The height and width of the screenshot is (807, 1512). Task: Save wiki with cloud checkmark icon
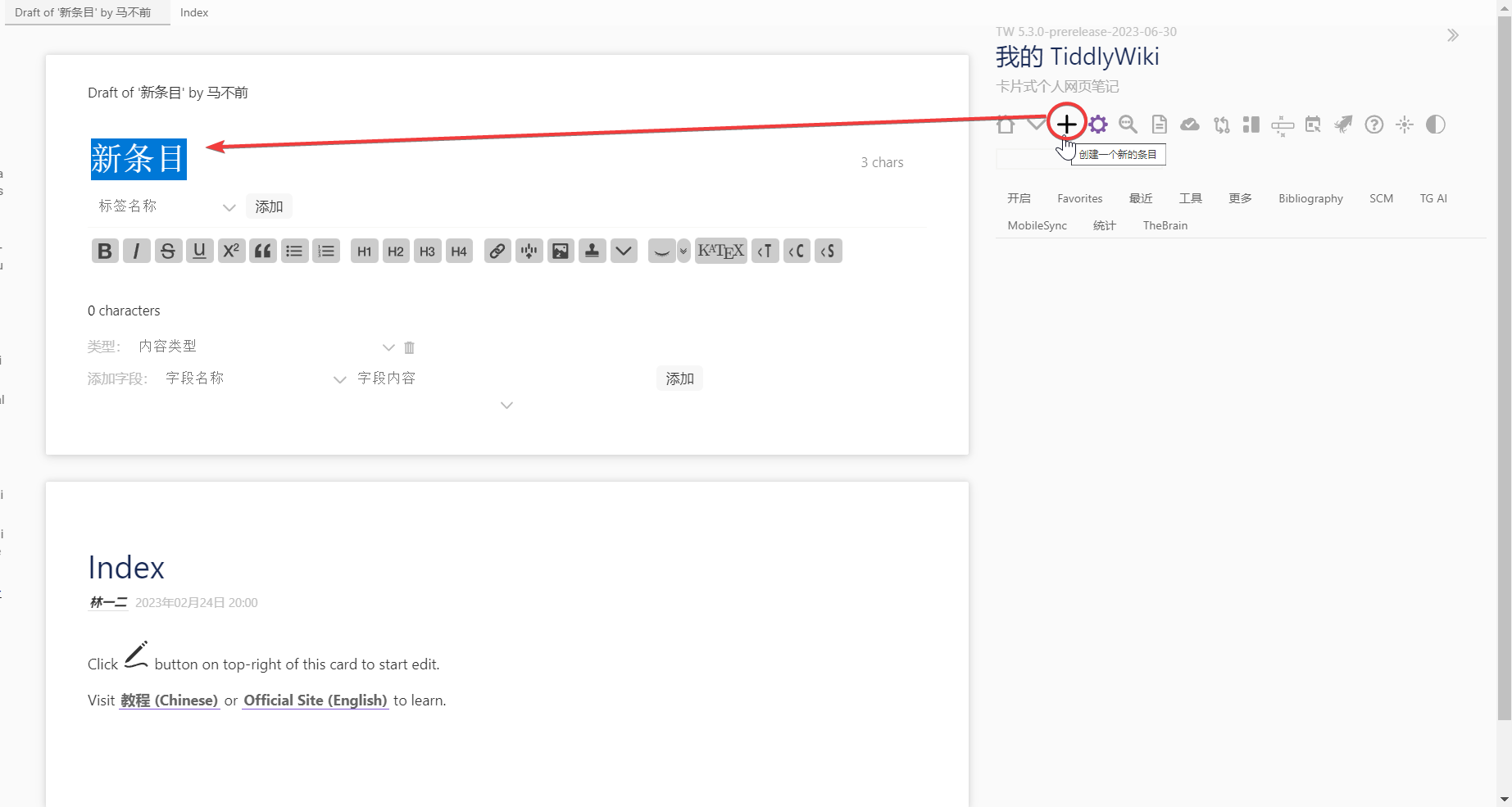pos(1190,125)
